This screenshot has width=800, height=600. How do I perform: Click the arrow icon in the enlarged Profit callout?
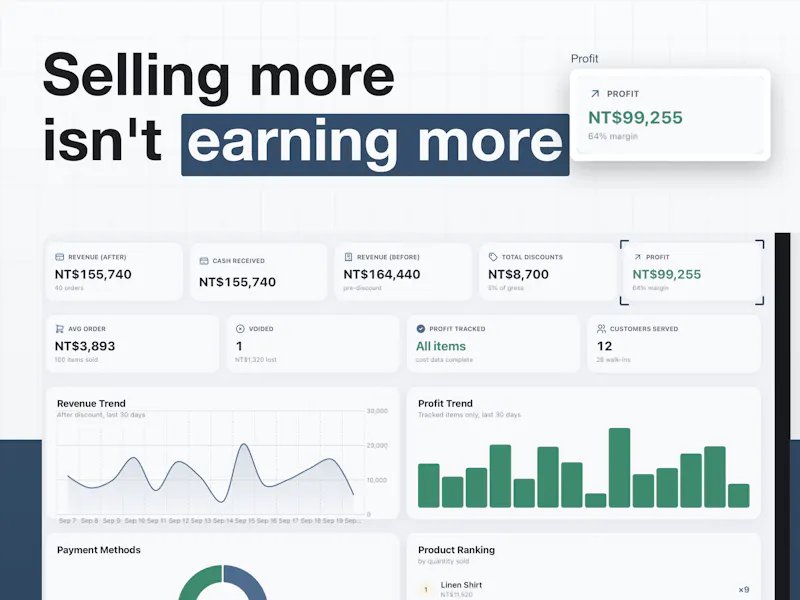[594, 94]
